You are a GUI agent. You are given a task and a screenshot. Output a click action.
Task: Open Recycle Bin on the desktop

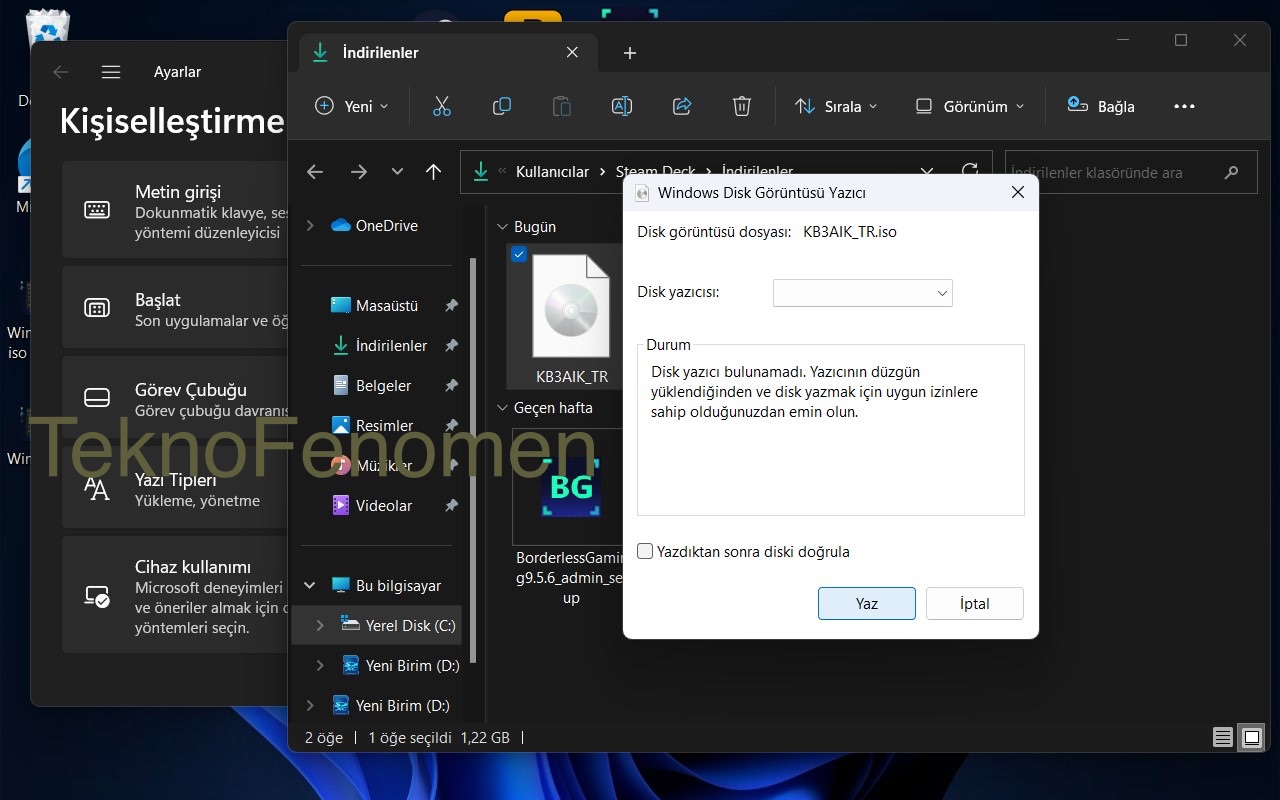[x=47, y=29]
